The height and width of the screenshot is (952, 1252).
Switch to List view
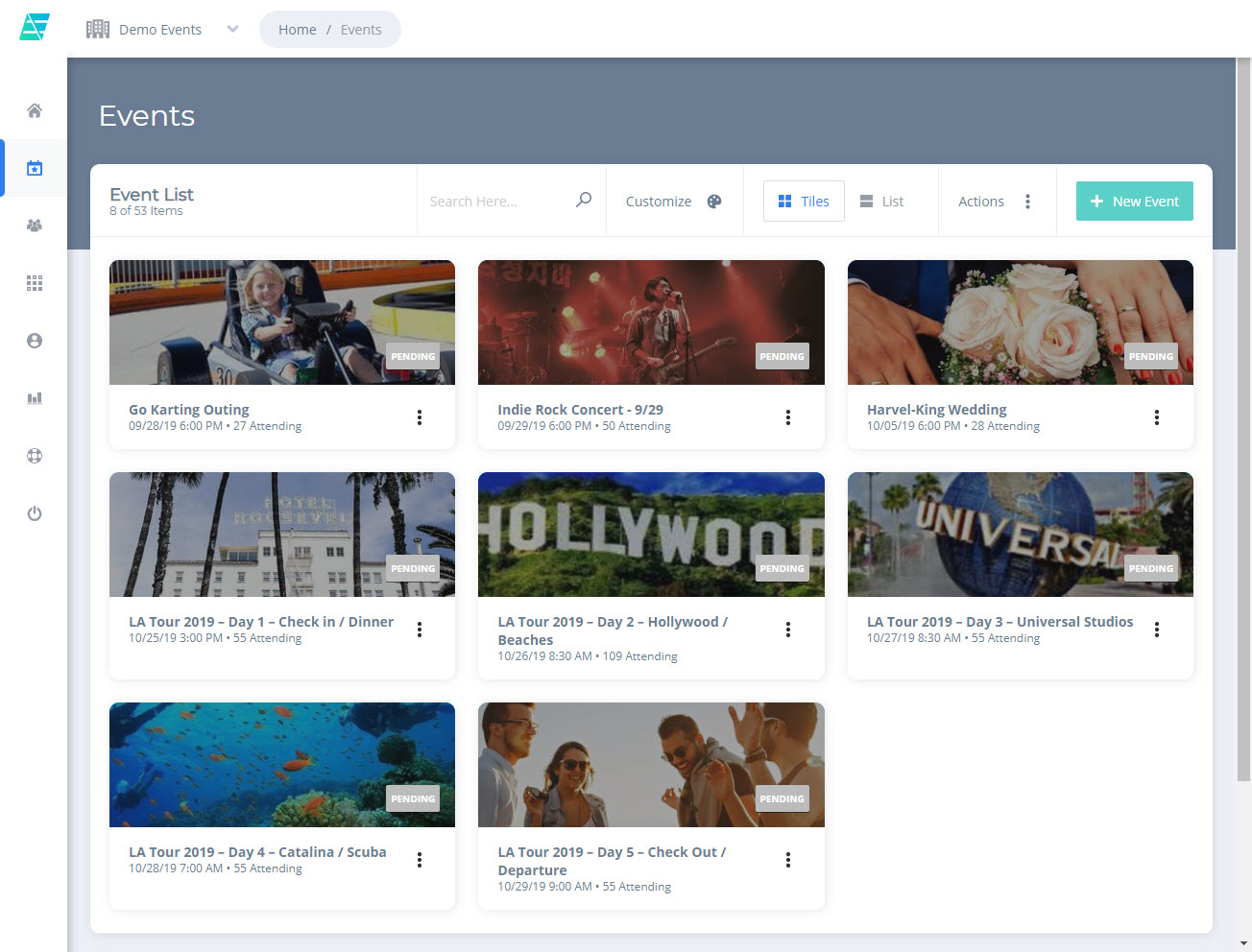881,202
